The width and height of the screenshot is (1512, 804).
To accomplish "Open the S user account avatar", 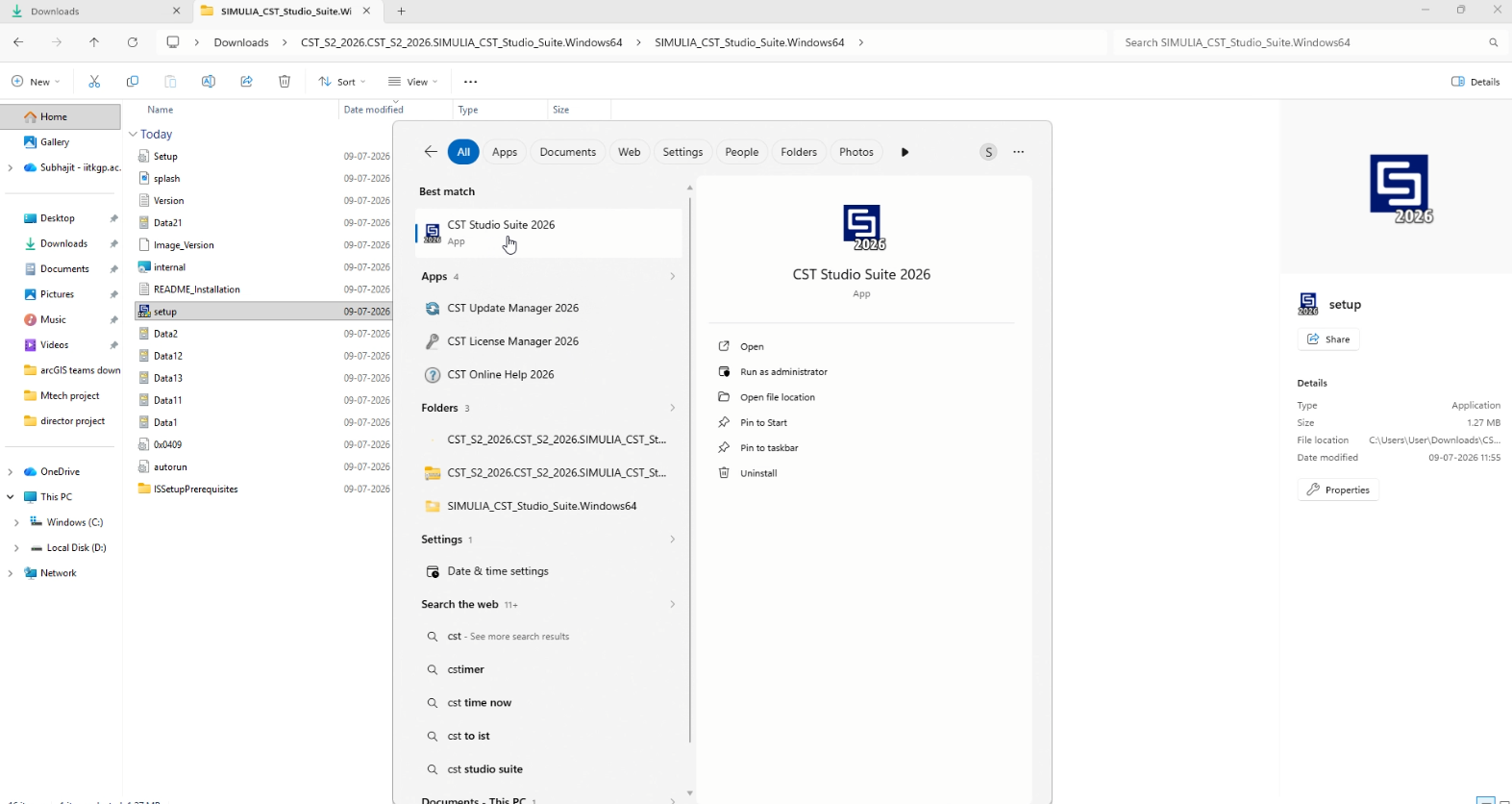I will pos(988,152).
